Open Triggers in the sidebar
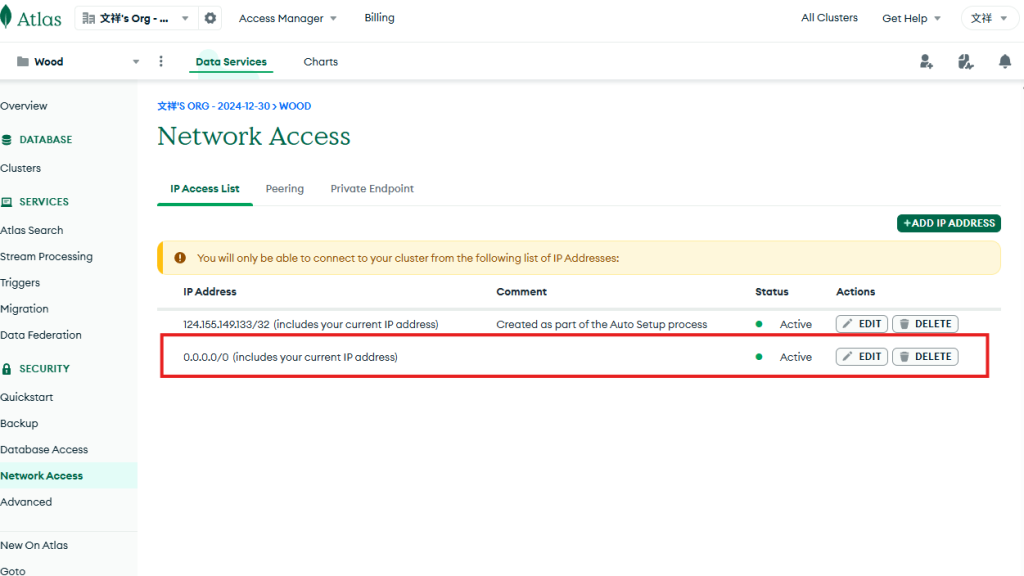The width and height of the screenshot is (1024, 576). [20, 282]
